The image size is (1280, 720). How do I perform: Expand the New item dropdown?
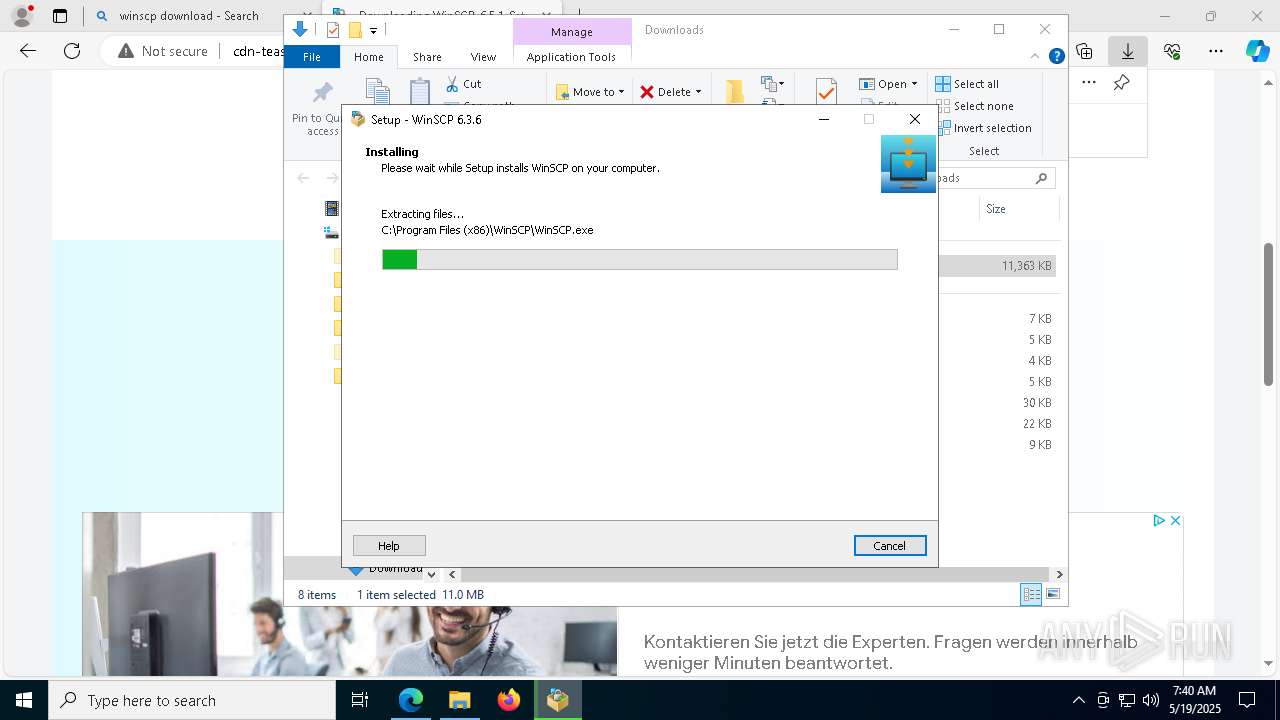[773, 84]
